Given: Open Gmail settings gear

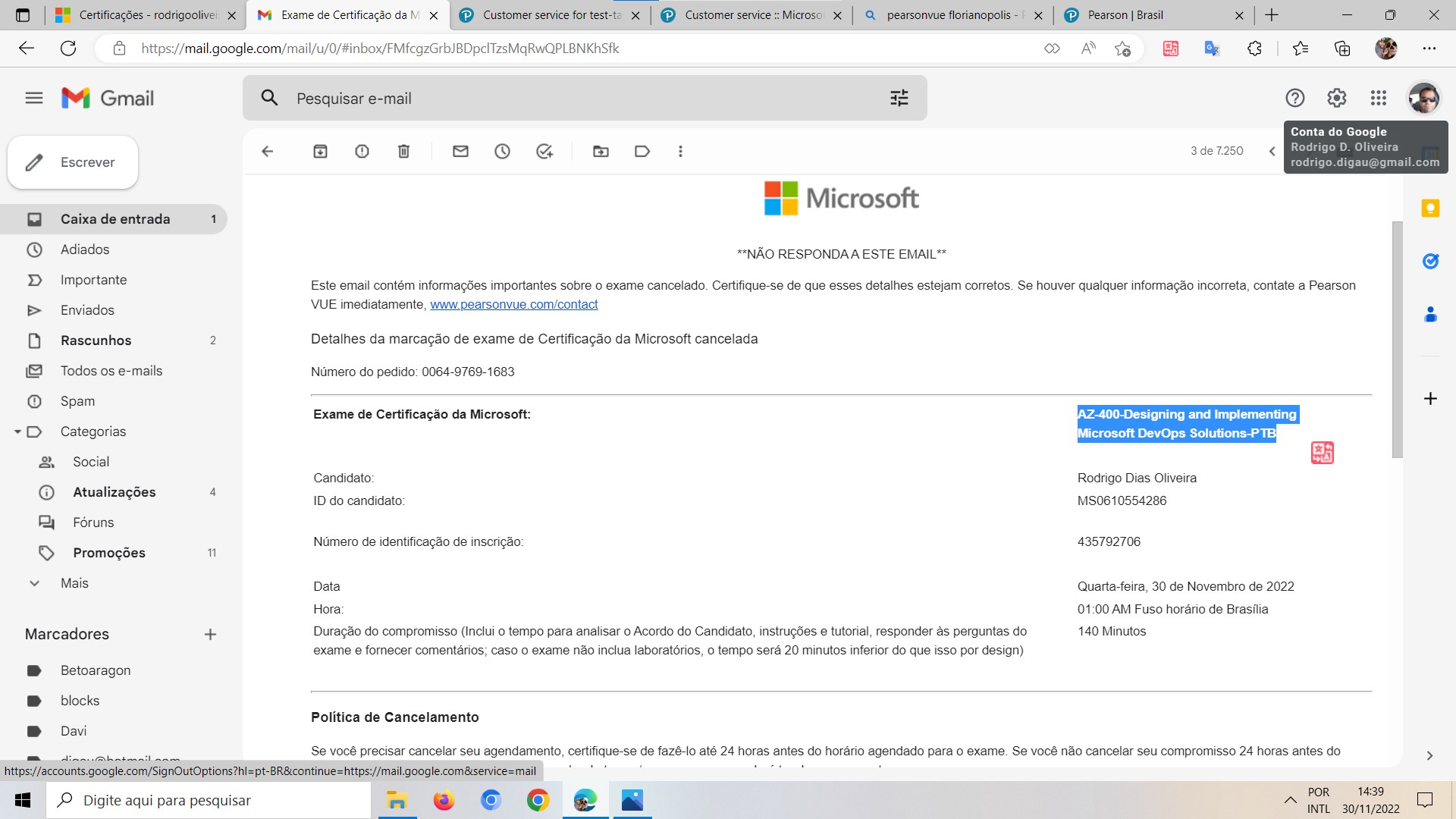Looking at the screenshot, I should click(1336, 98).
